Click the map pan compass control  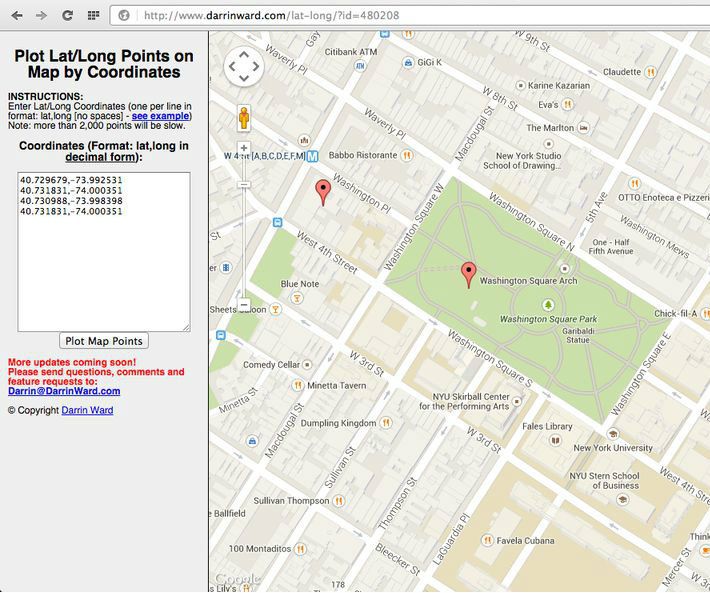[x=244, y=67]
